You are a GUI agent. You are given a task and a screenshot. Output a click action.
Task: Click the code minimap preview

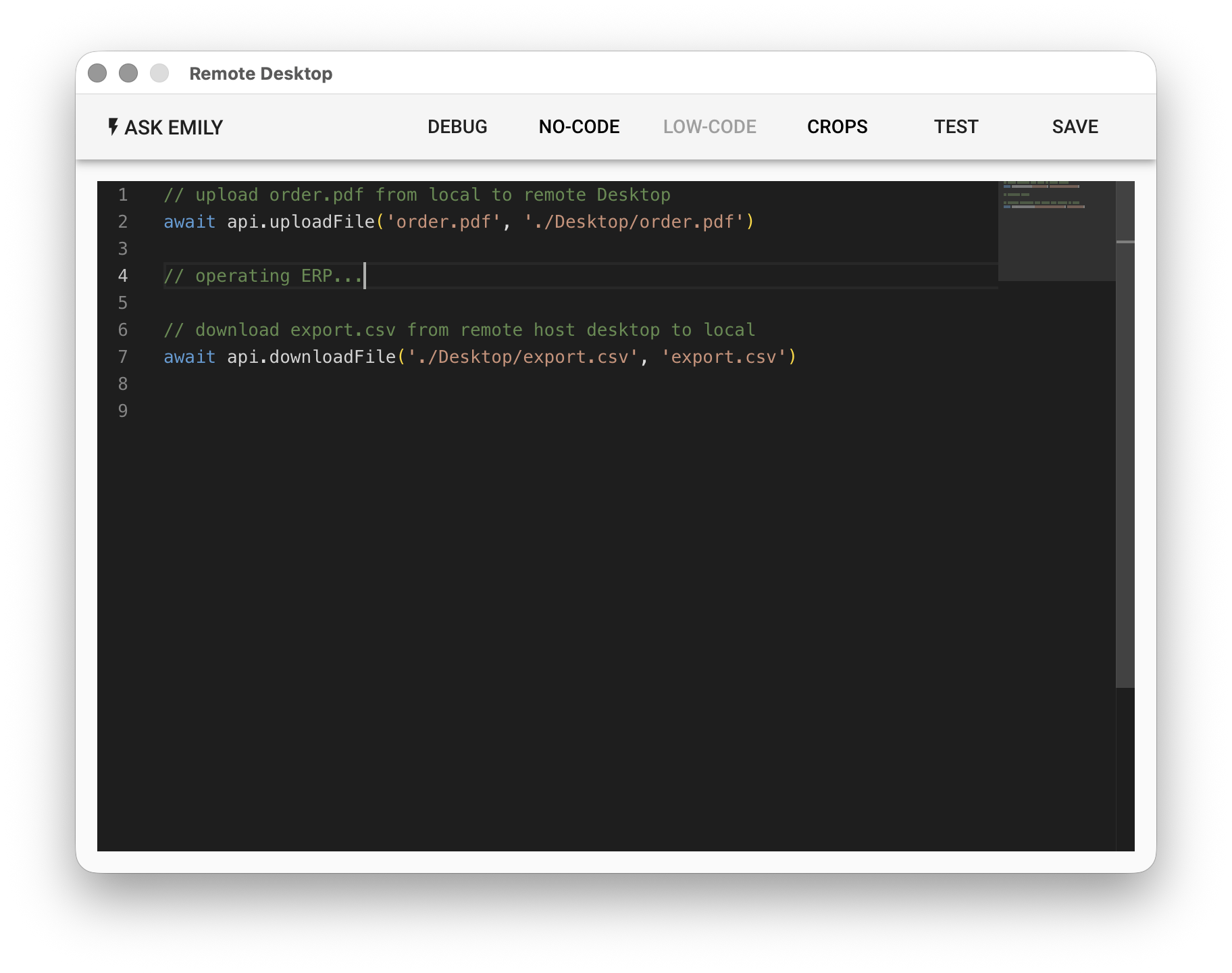[x=1056, y=230]
